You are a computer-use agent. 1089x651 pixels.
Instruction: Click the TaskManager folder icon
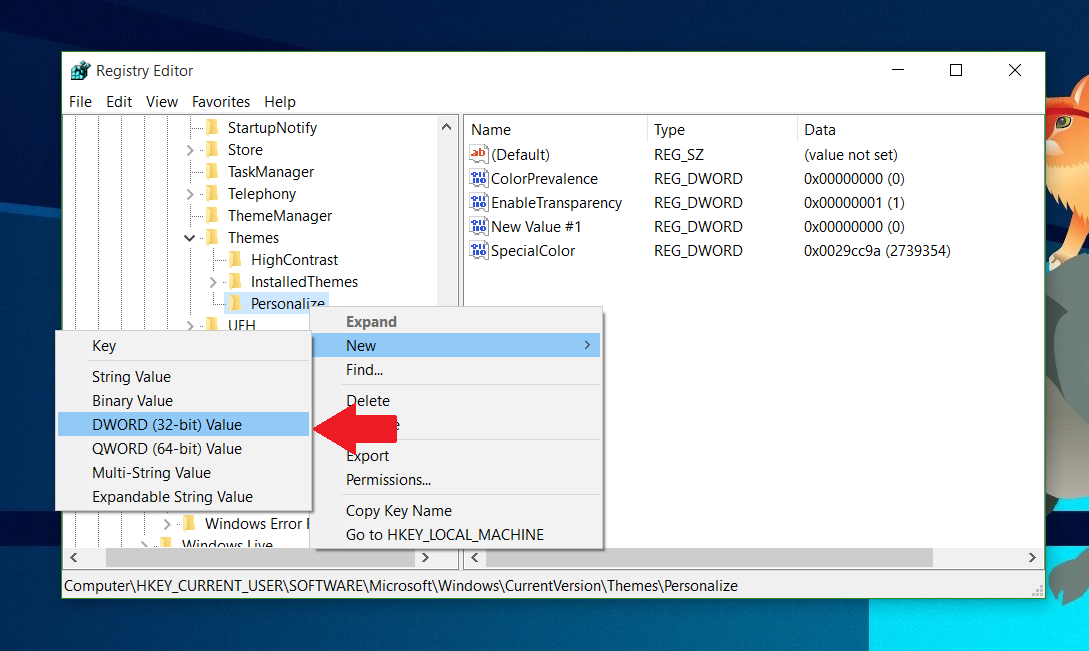click(213, 171)
